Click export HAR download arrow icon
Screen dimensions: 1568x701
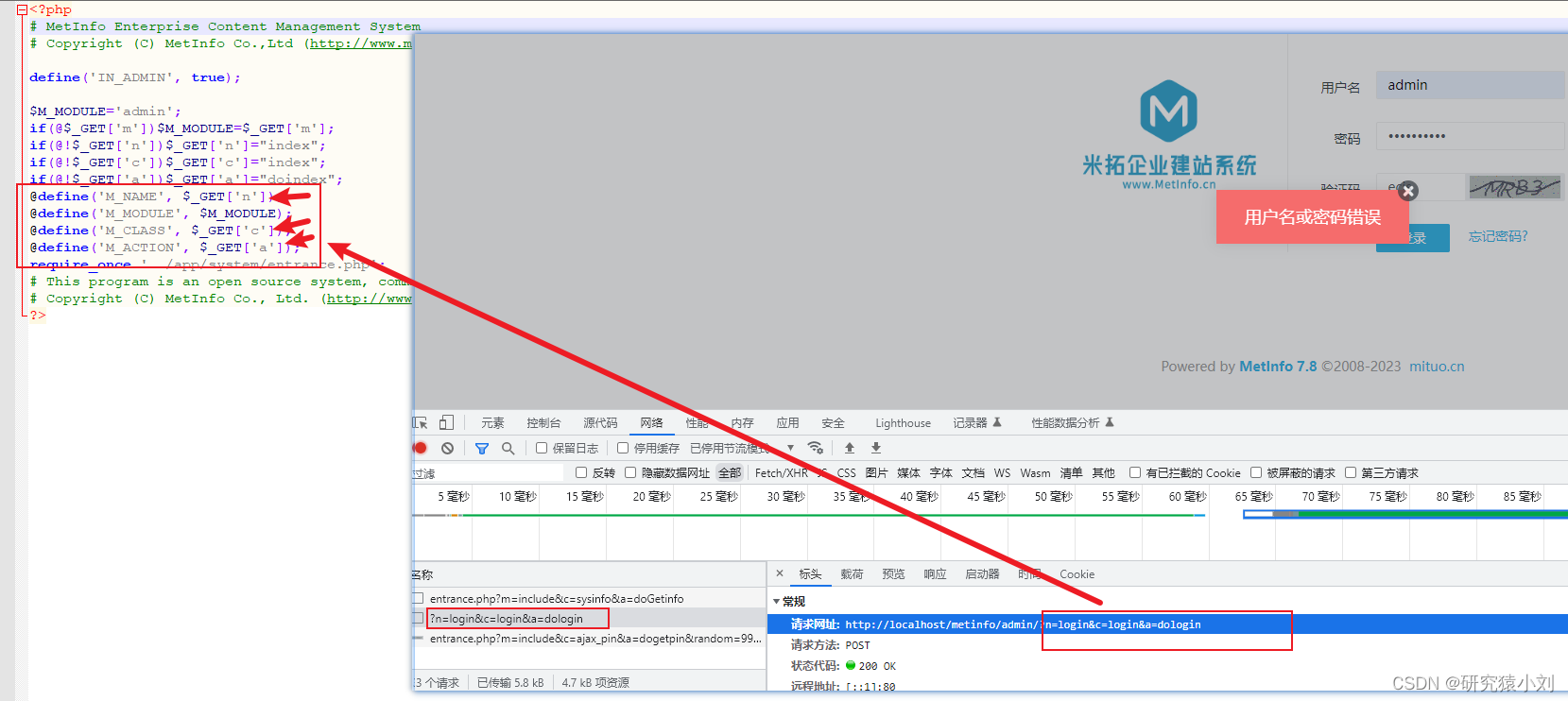pos(876,448)
